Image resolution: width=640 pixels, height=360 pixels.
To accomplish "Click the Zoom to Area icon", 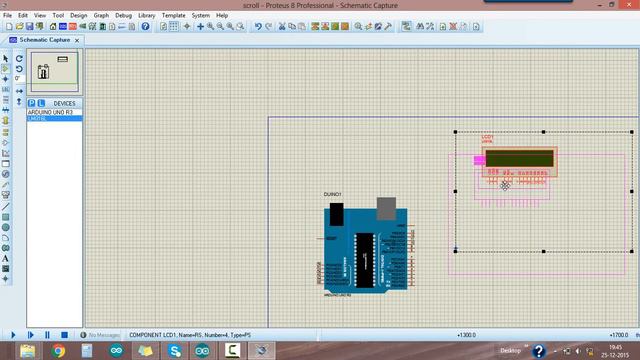I will (x=240, y=27).
